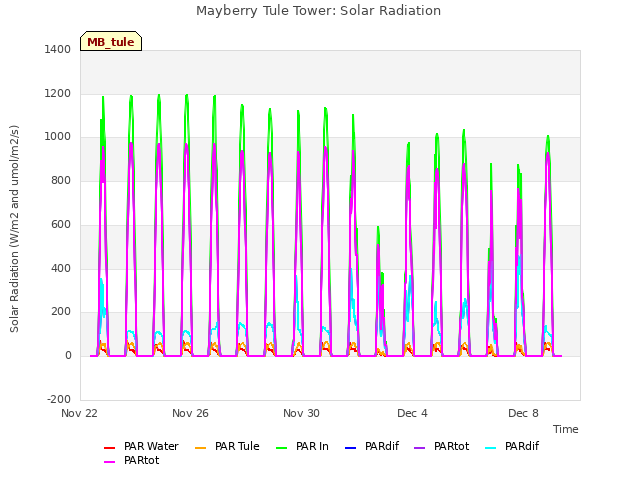Viewport: 640px width, 480px height.
Task: Click the -200 y-axis tick label
Action: (59, 399)
